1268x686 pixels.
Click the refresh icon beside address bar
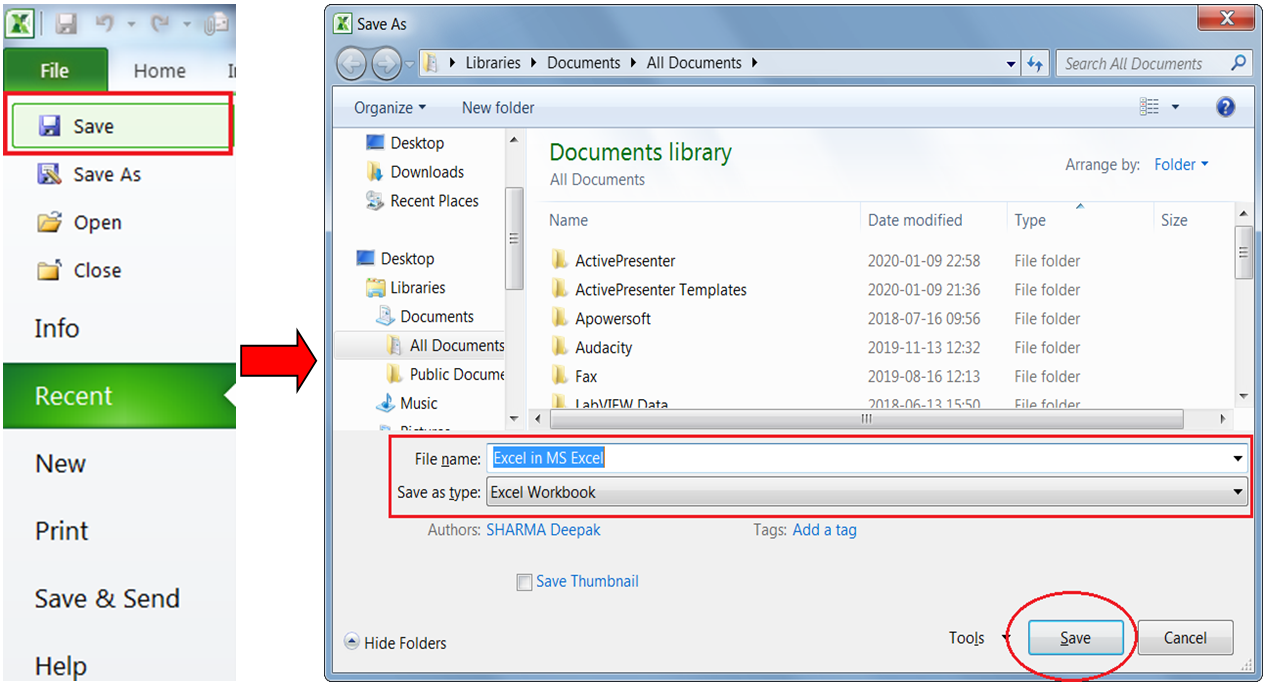click(1035, 63)
